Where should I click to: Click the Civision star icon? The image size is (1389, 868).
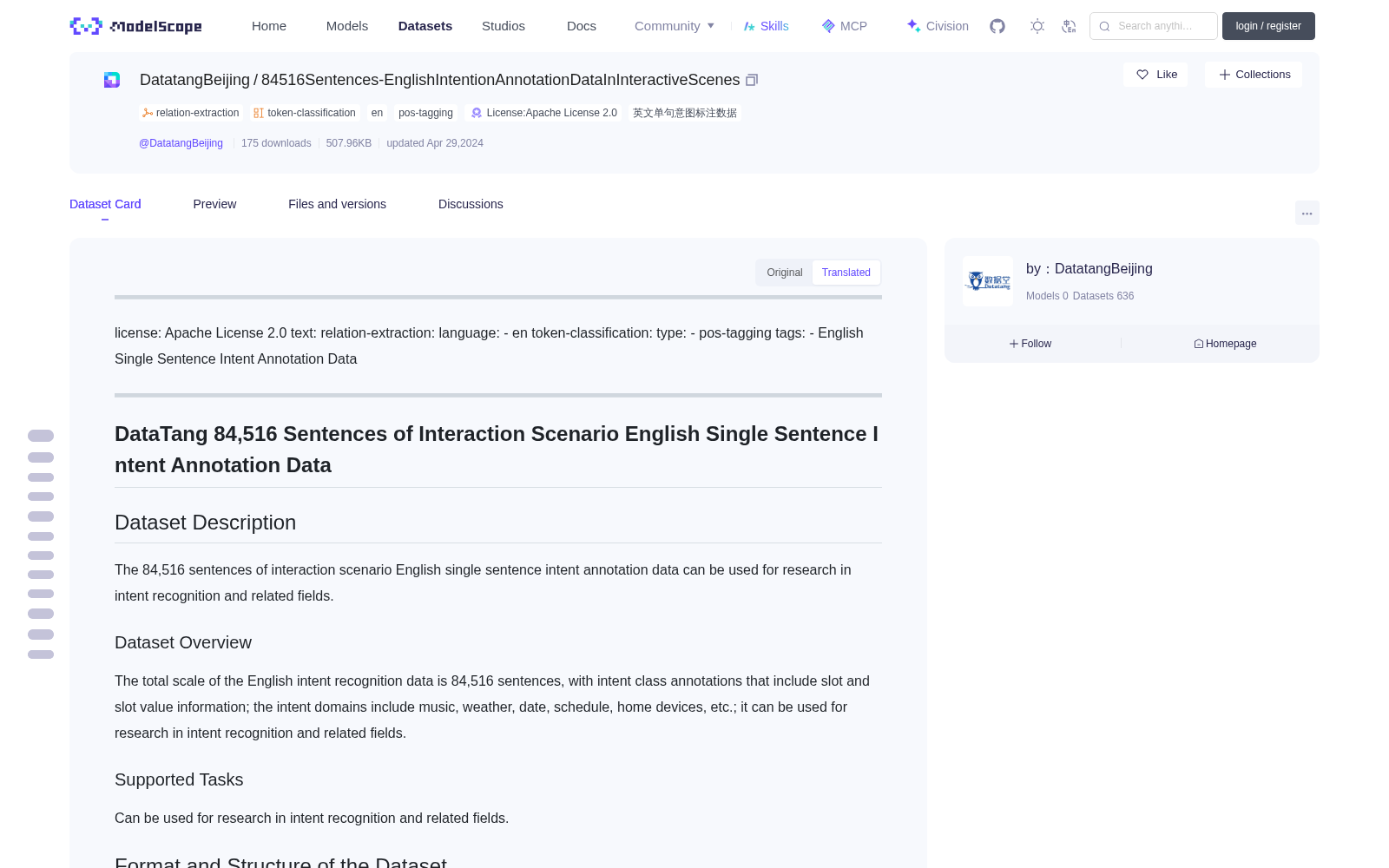coord(913,26)
